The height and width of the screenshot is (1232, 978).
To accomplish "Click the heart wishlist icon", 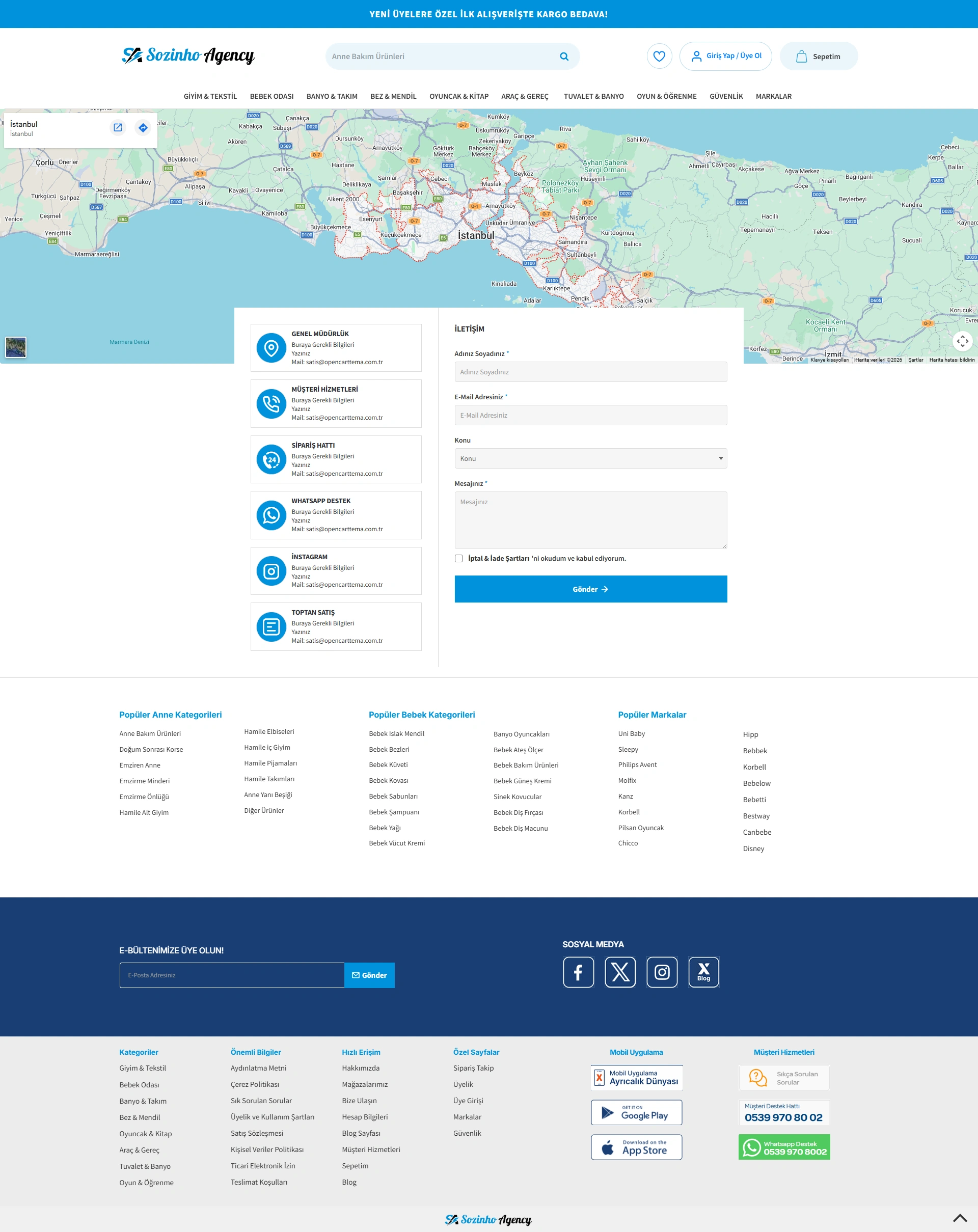I will click(659, 56).
